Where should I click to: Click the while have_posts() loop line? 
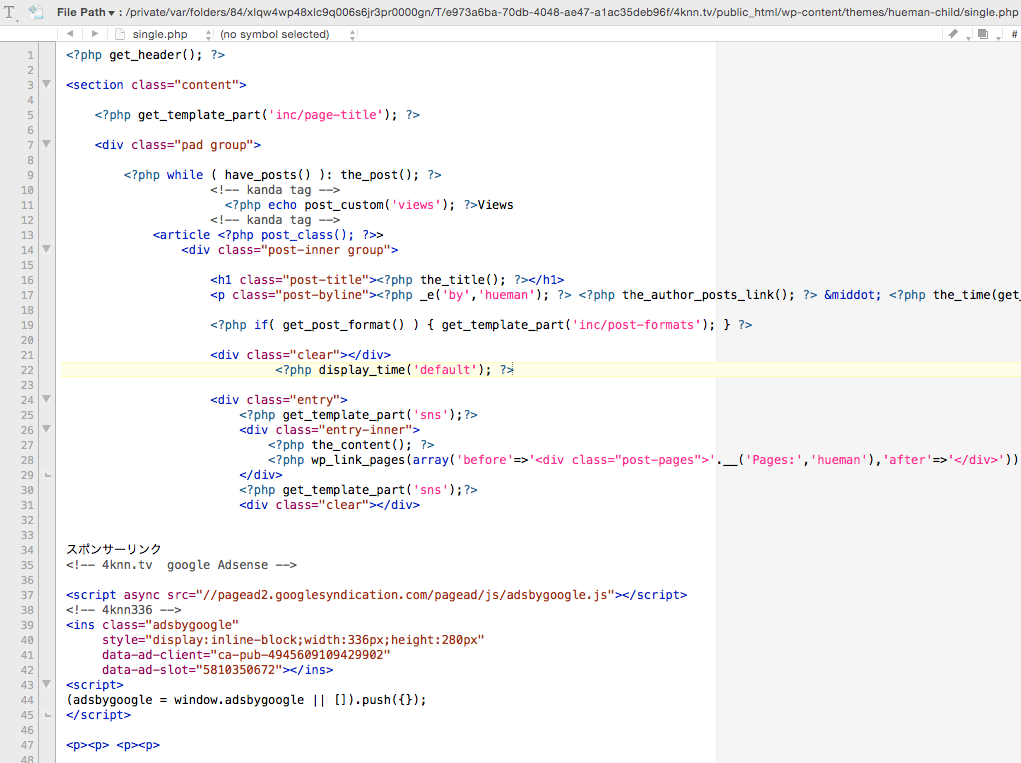click(283, 175)
